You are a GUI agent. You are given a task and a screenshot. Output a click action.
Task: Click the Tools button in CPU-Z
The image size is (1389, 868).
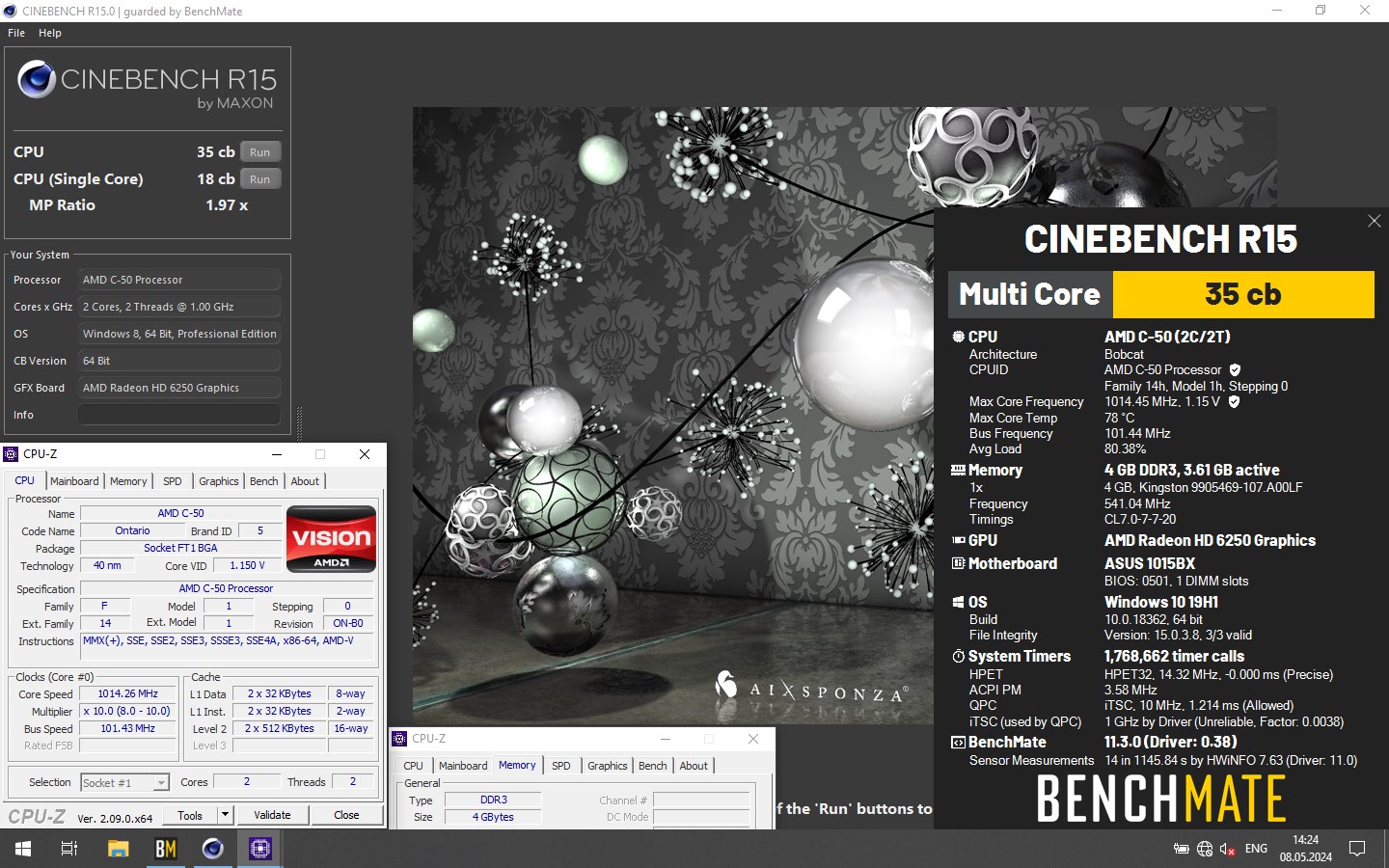click(190, 815)
